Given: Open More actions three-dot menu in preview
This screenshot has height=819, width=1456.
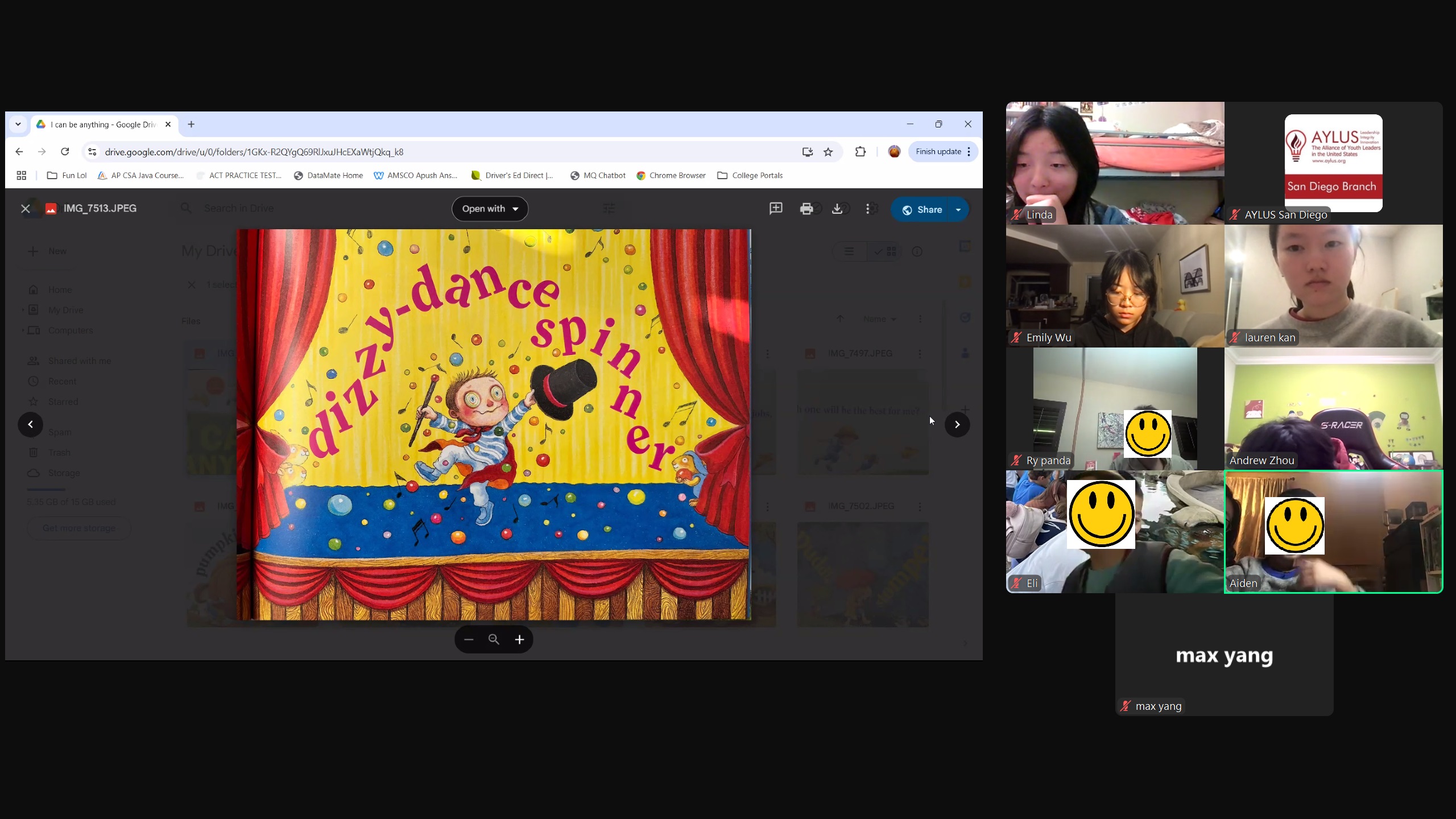Looking at the screenshot, I should click(867, 209).
